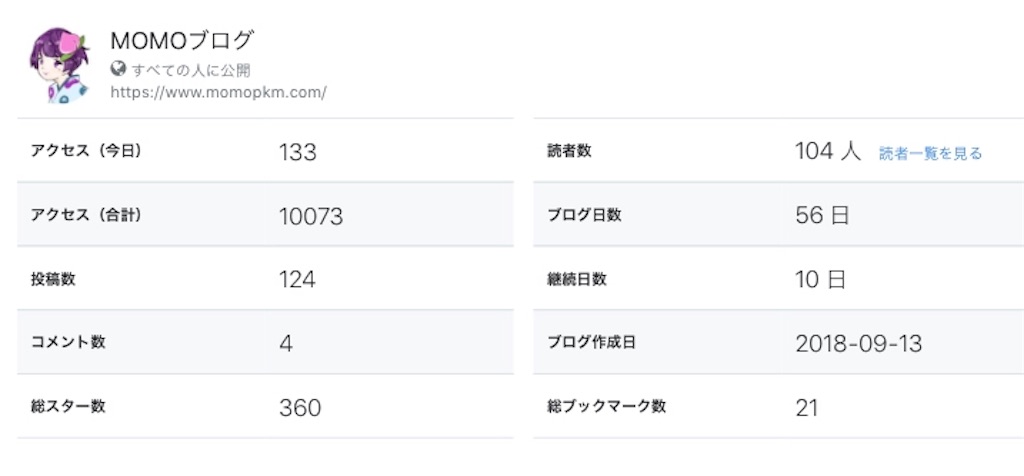Click the post count value 124

pos(297,279)
